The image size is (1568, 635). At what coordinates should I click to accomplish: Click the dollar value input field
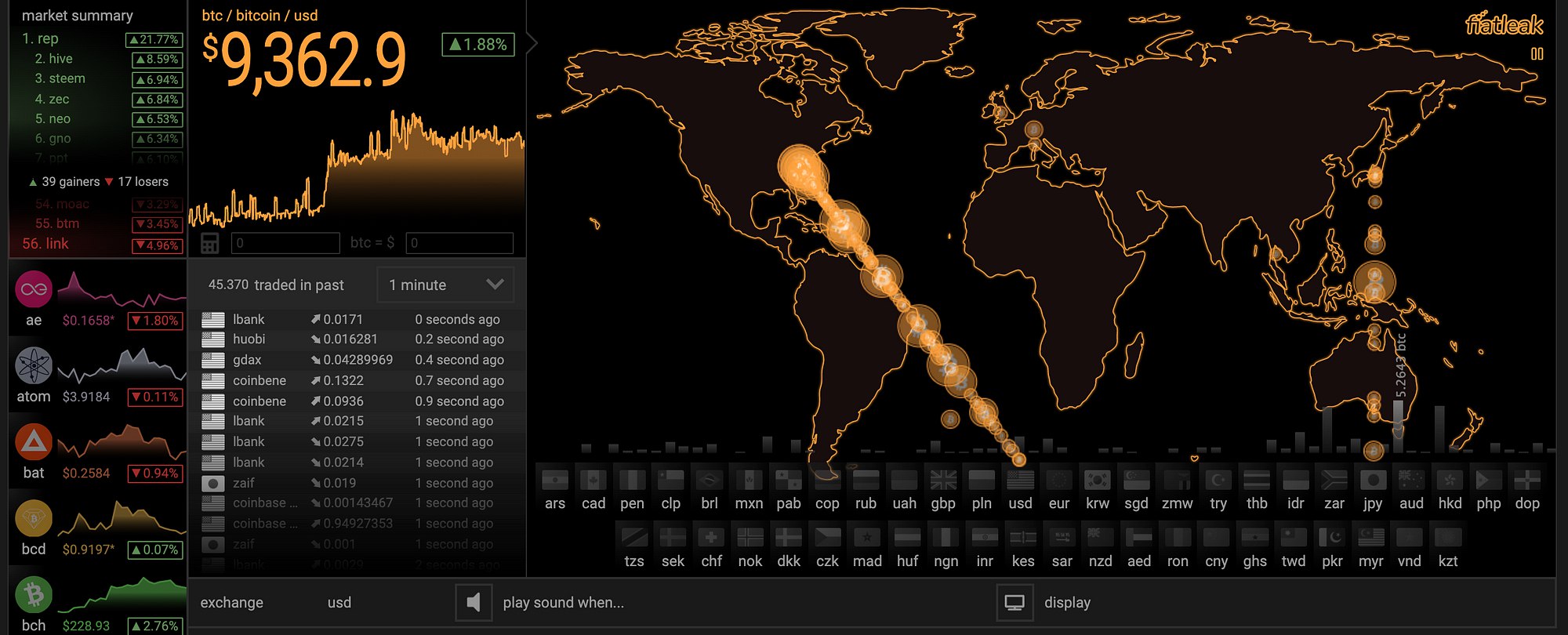coord(459,243)
